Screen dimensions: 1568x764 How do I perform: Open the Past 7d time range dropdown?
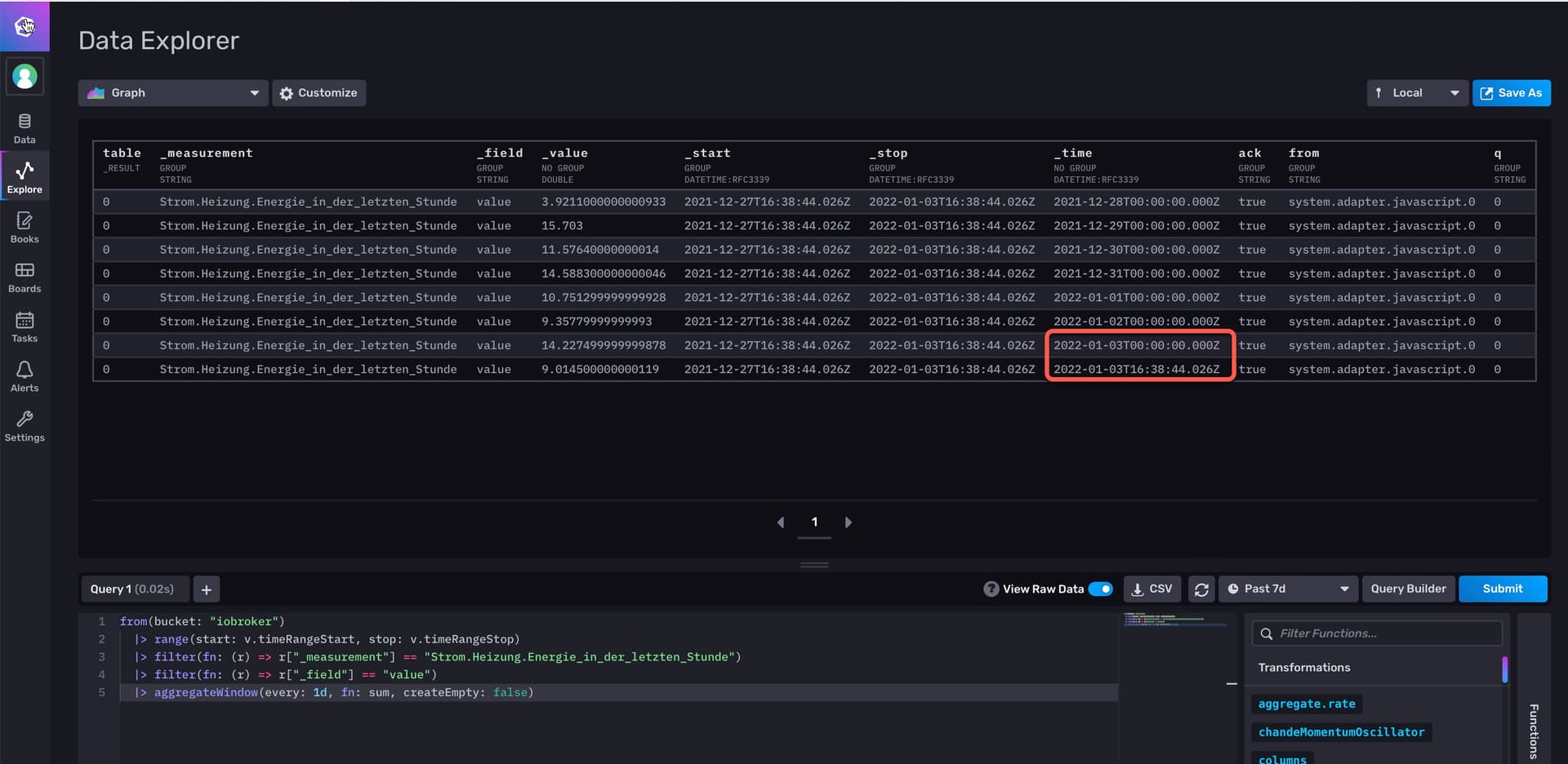pos(1288,589)
